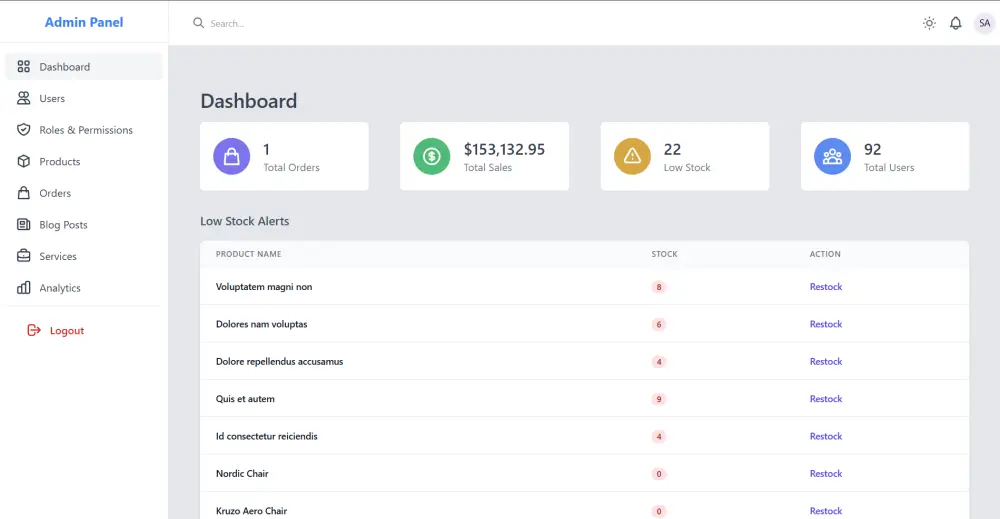Click the Users people icon in sidebar
This screenshot has height=519, width=1000.
tap(24, 98)
